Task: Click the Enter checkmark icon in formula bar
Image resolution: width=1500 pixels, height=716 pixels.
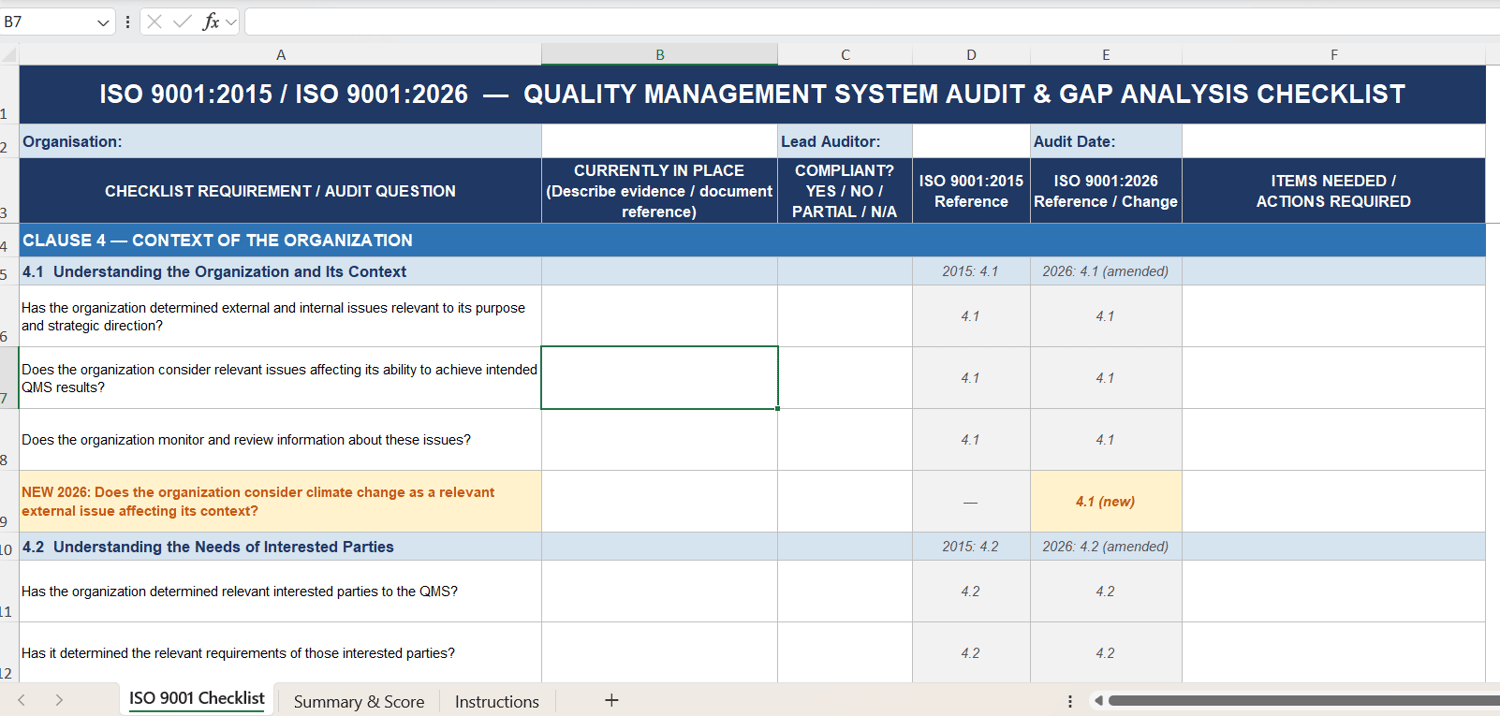Action: pos(182,22)
